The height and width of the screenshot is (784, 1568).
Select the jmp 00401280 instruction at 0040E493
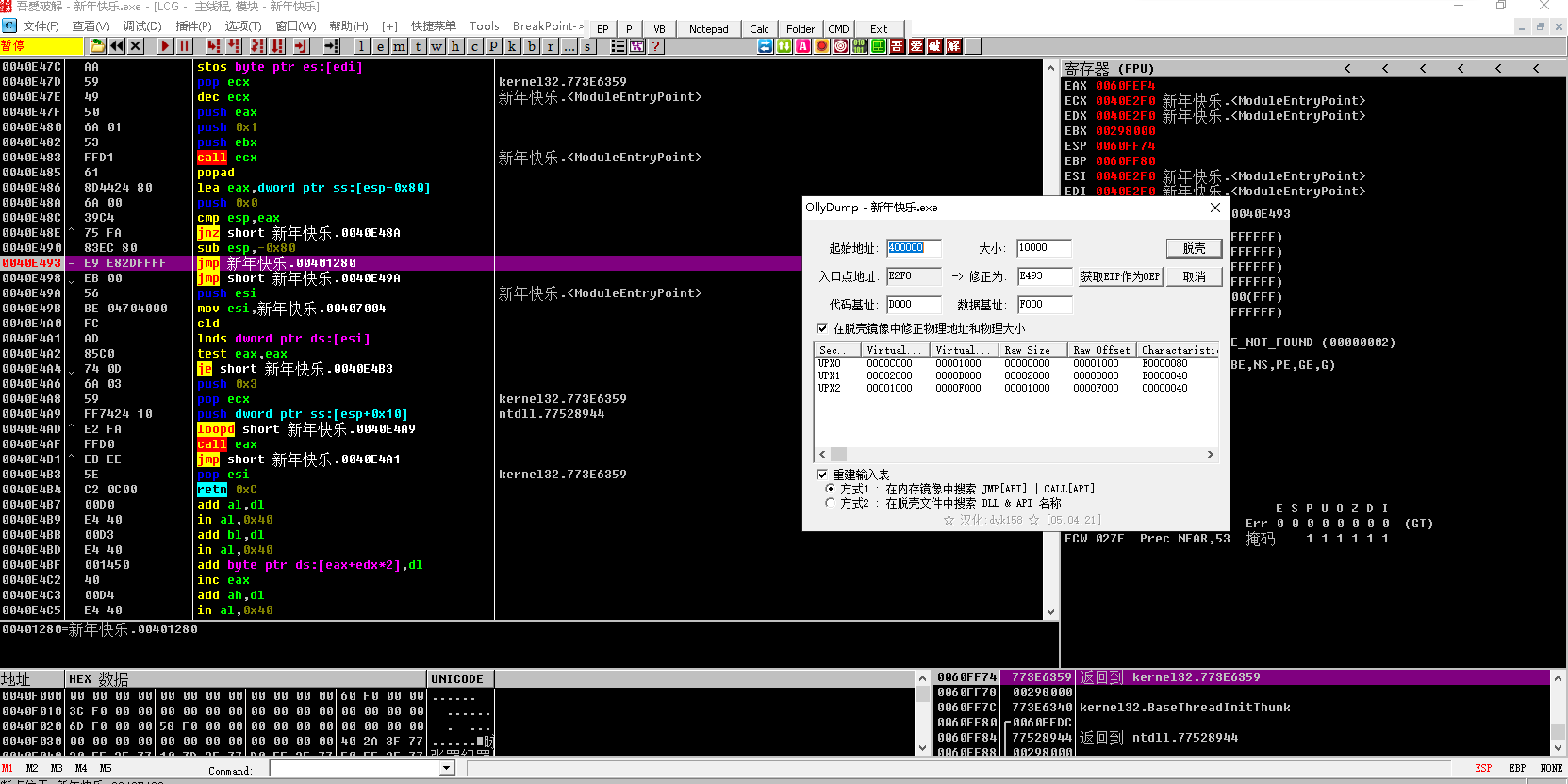click(x=521, y=263)
